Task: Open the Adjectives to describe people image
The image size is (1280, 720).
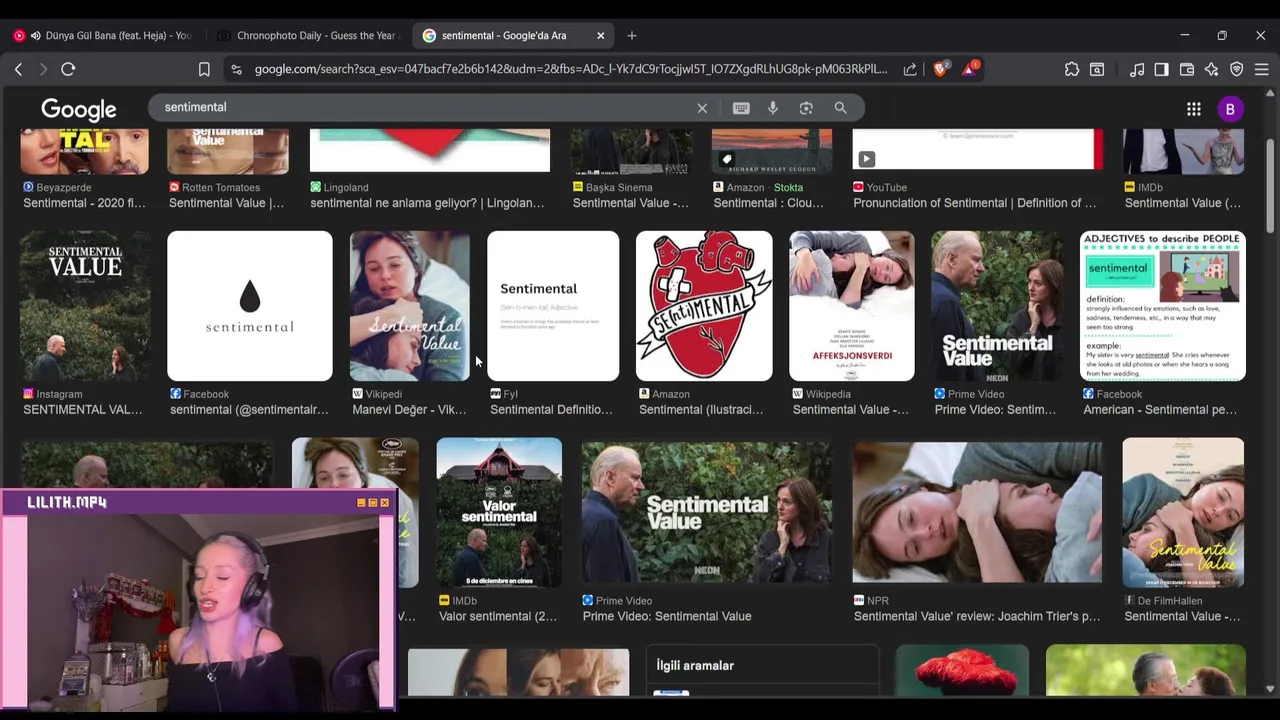Action: [x=1162, y=306]
